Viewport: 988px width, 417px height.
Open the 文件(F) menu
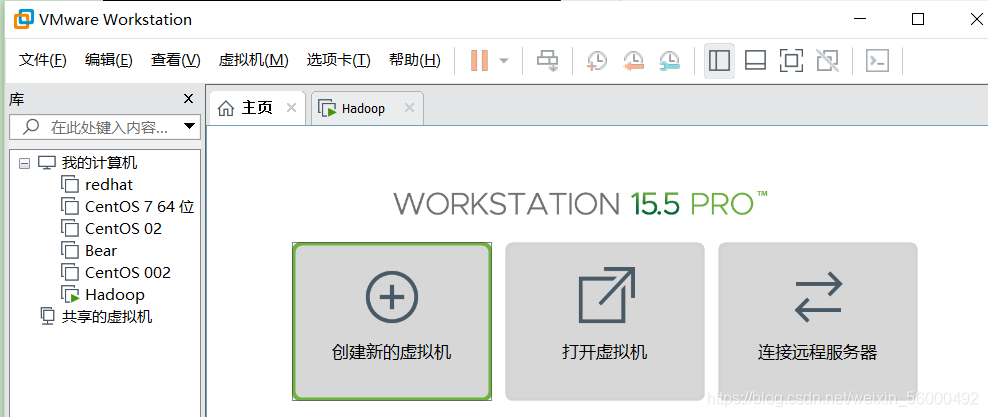(43, 60)
